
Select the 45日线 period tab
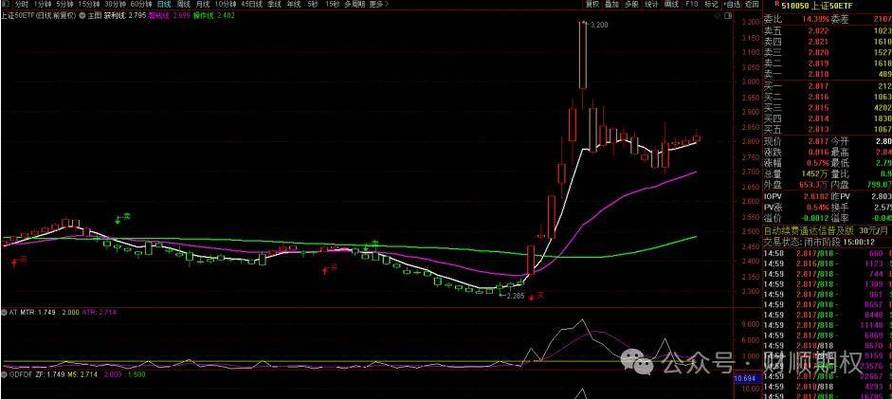click(251, 4)
